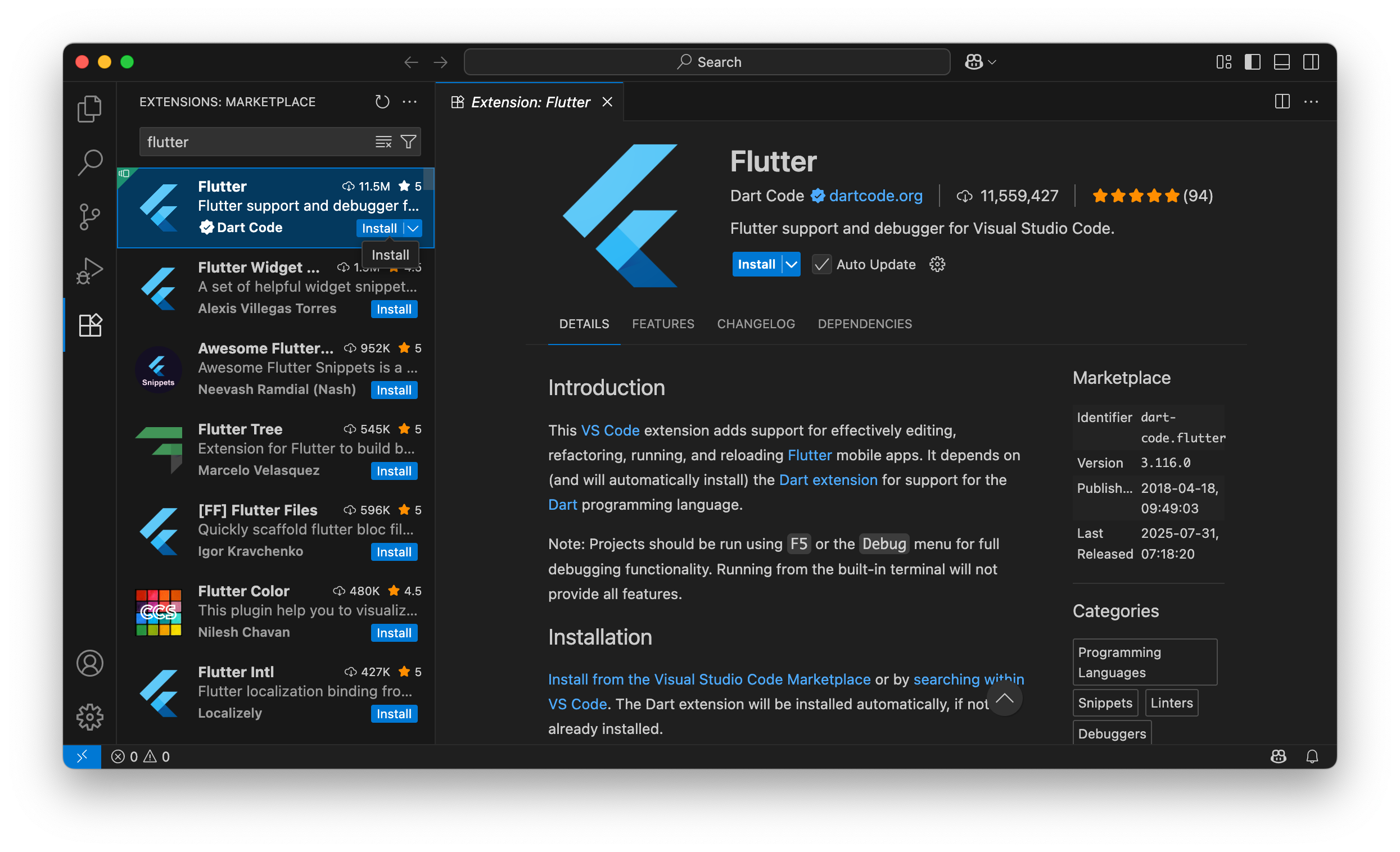Install Flutter Tree extension

394,471
